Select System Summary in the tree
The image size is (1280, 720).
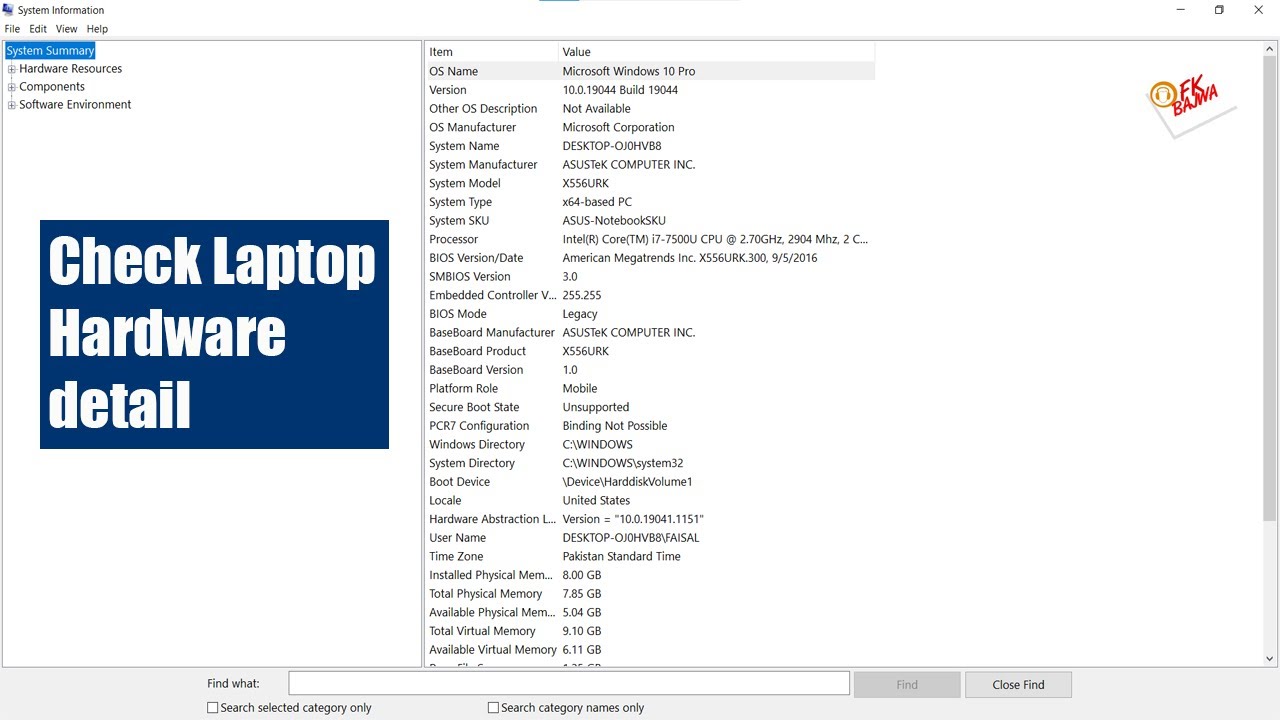tap(50, 51)
